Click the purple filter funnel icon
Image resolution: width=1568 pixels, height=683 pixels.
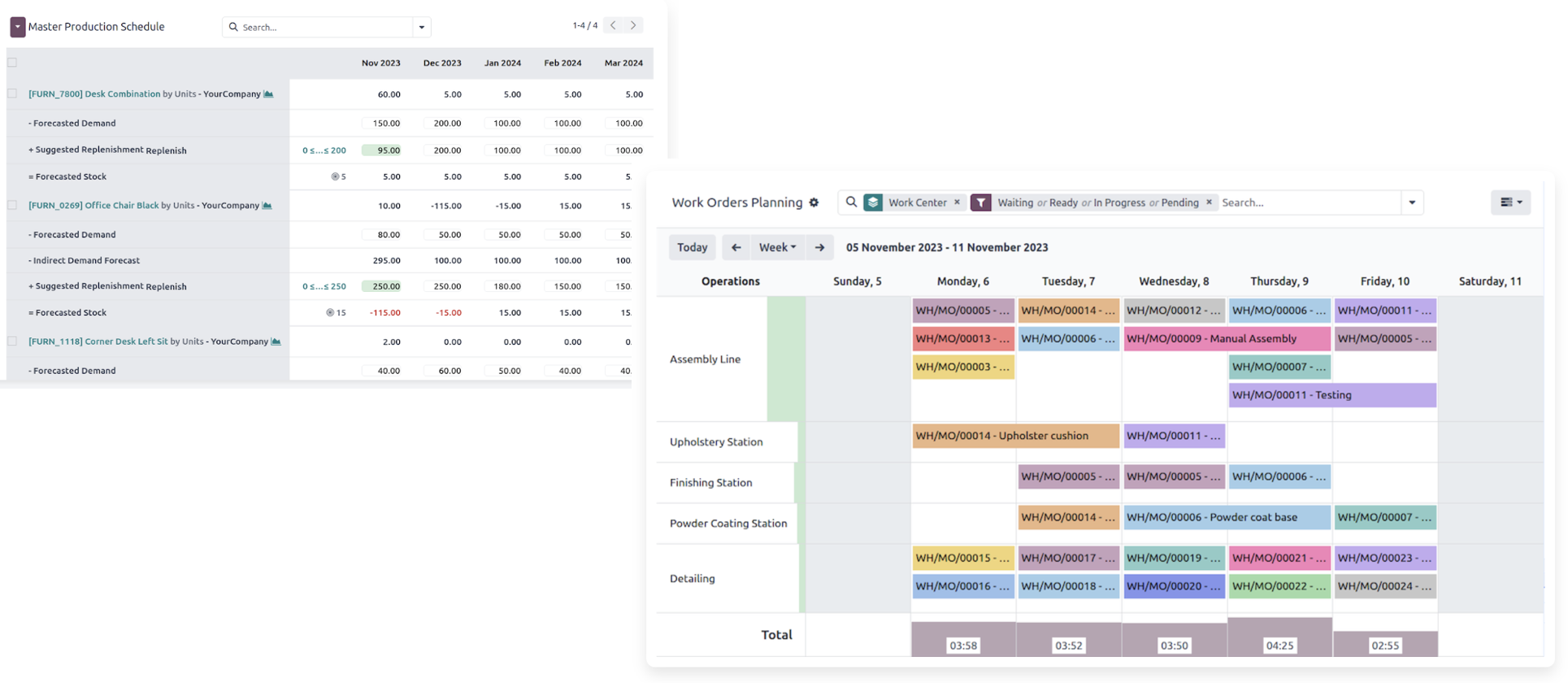(981, 202)
